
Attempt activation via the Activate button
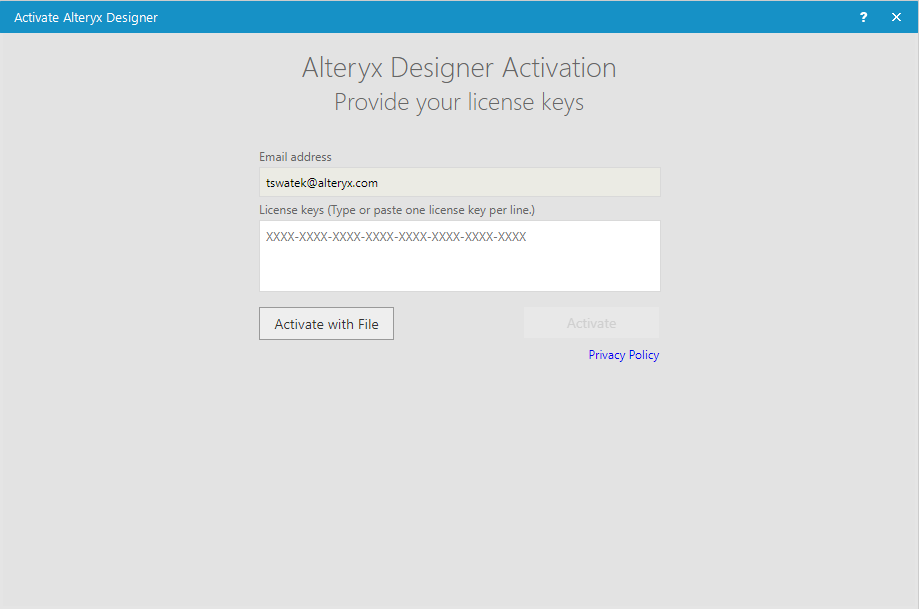coord(590,322)
